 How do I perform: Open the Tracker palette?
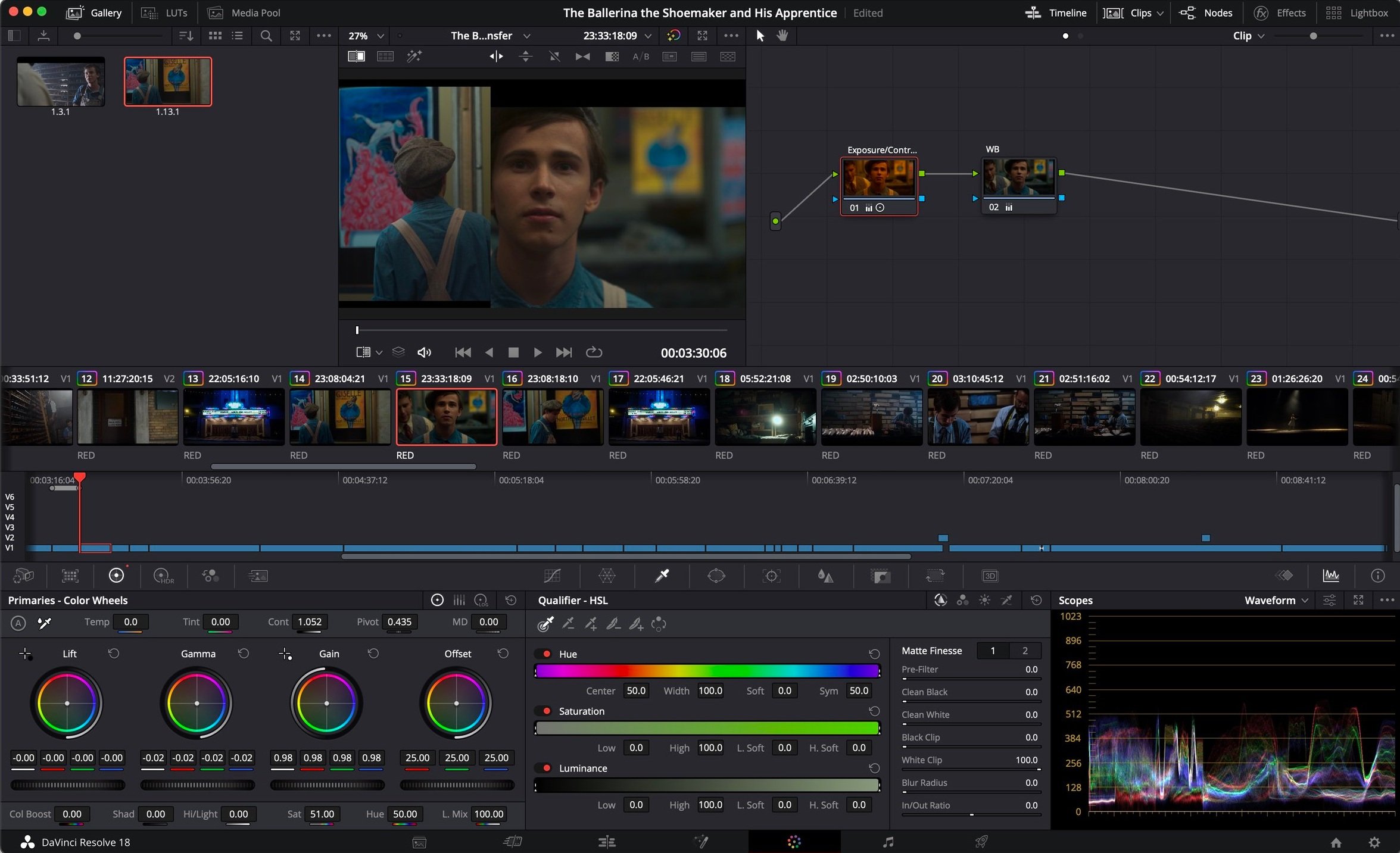771,576
